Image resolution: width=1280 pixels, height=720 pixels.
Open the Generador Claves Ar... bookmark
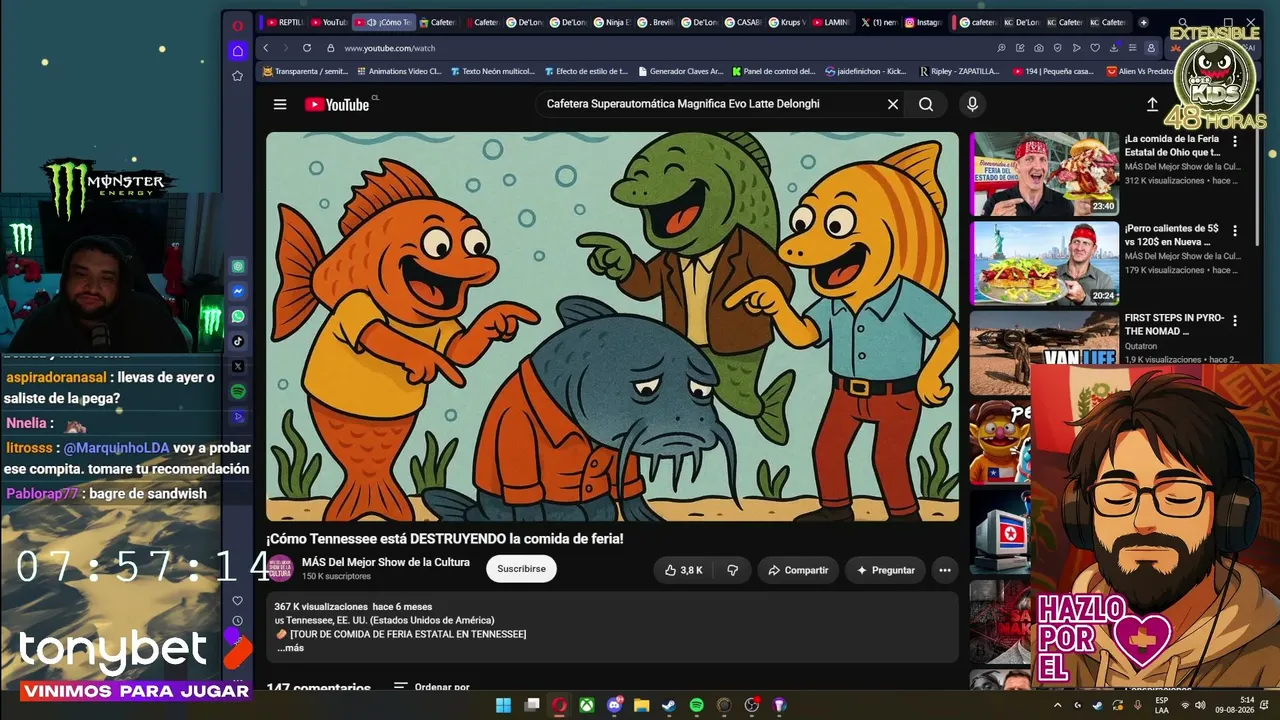679,72
